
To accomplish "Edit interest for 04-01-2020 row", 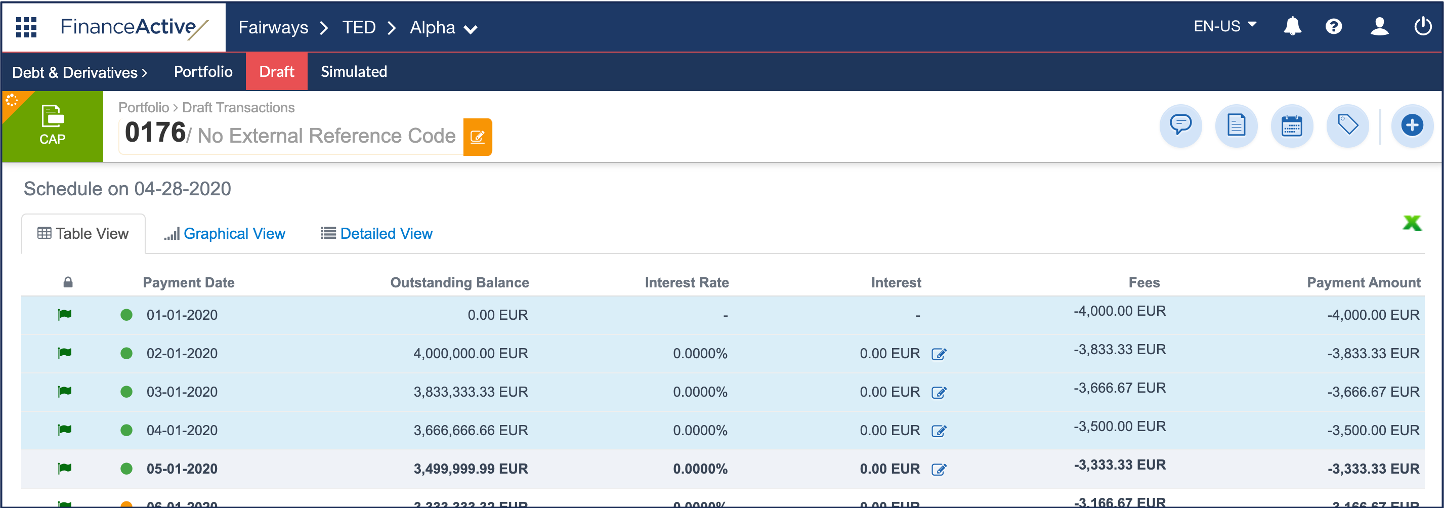I will 939,431.
